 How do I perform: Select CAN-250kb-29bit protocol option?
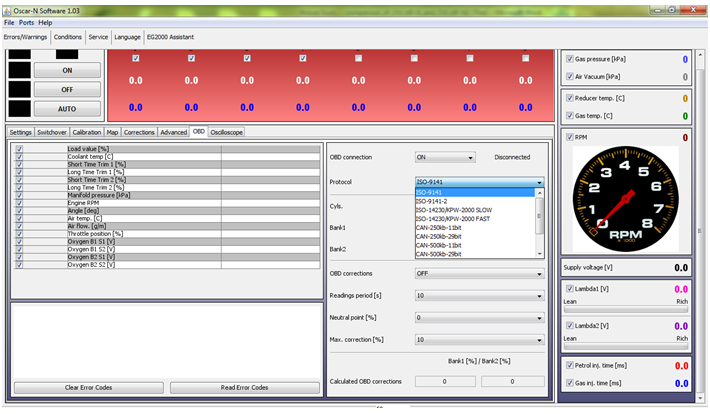pyautogui.click(x=475, y=236)
